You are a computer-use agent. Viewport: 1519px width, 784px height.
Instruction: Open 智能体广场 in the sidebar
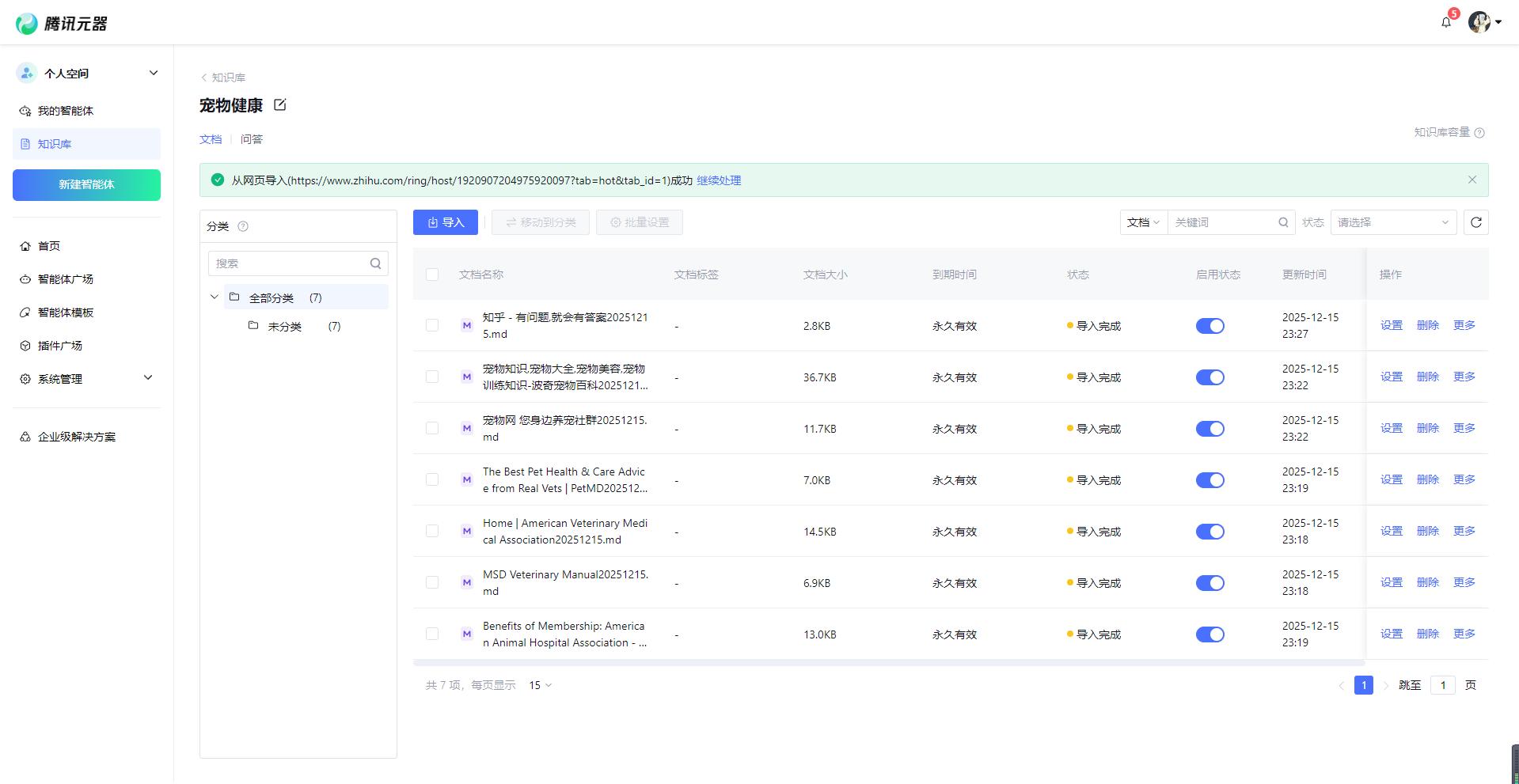(66, 279)
